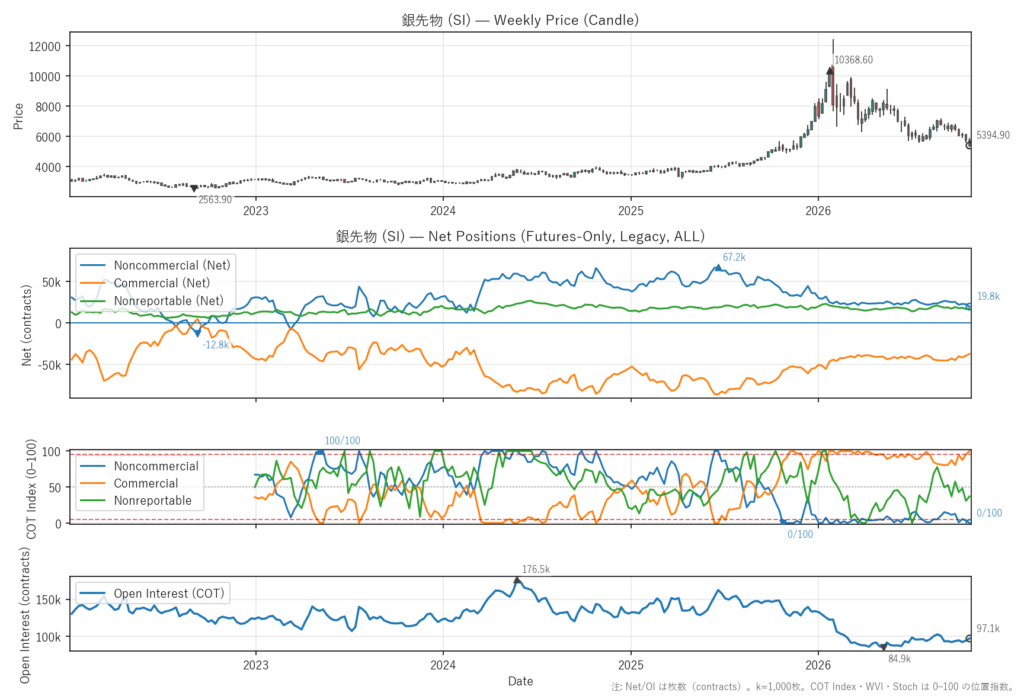Click the 10368.60 price peak marker
The height and width of the screenshot is (699, 1024).
pos(830,70)
